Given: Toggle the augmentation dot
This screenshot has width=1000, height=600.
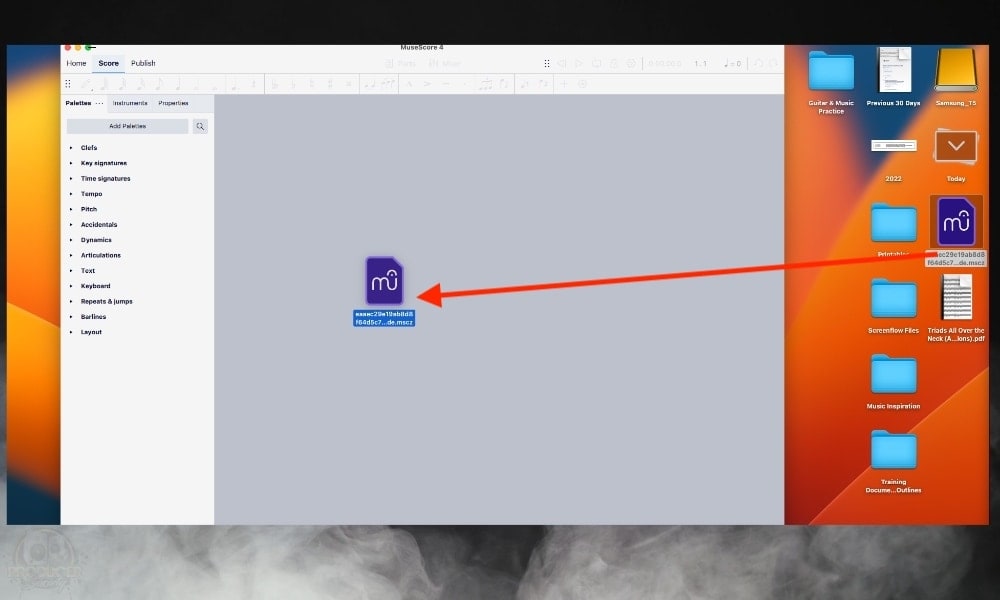Looking at the screenshot, I should (x=234, y=84).
